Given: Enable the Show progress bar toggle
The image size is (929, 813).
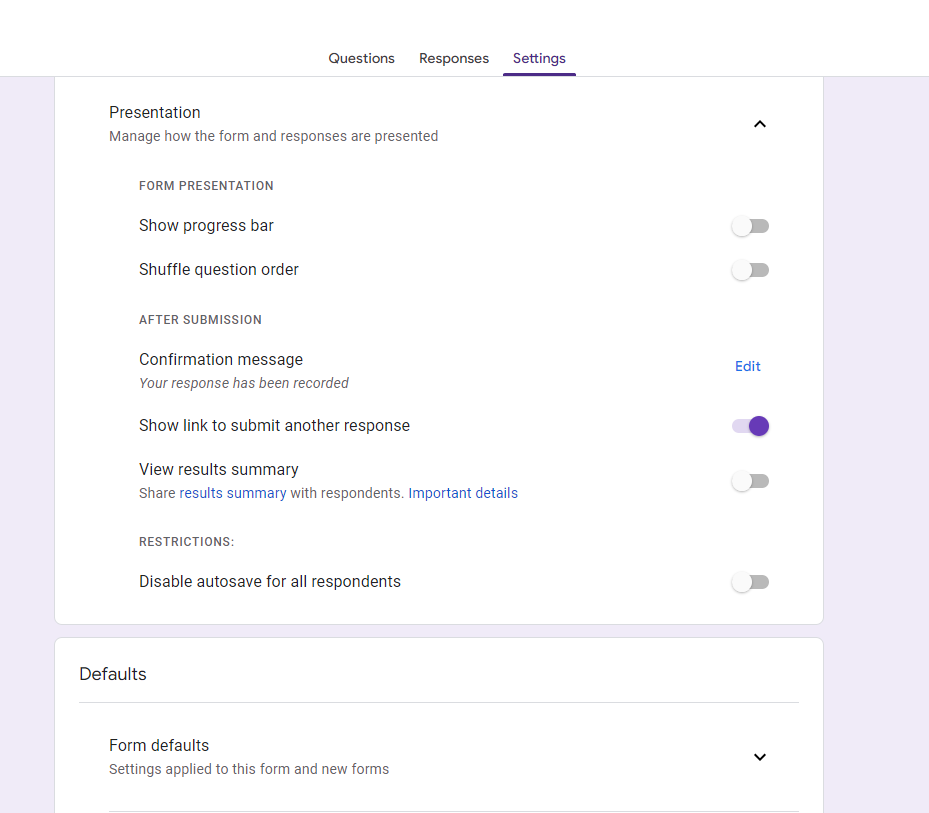Looking at the screenshot, I should pyautogui.click(x=750, y=226).
